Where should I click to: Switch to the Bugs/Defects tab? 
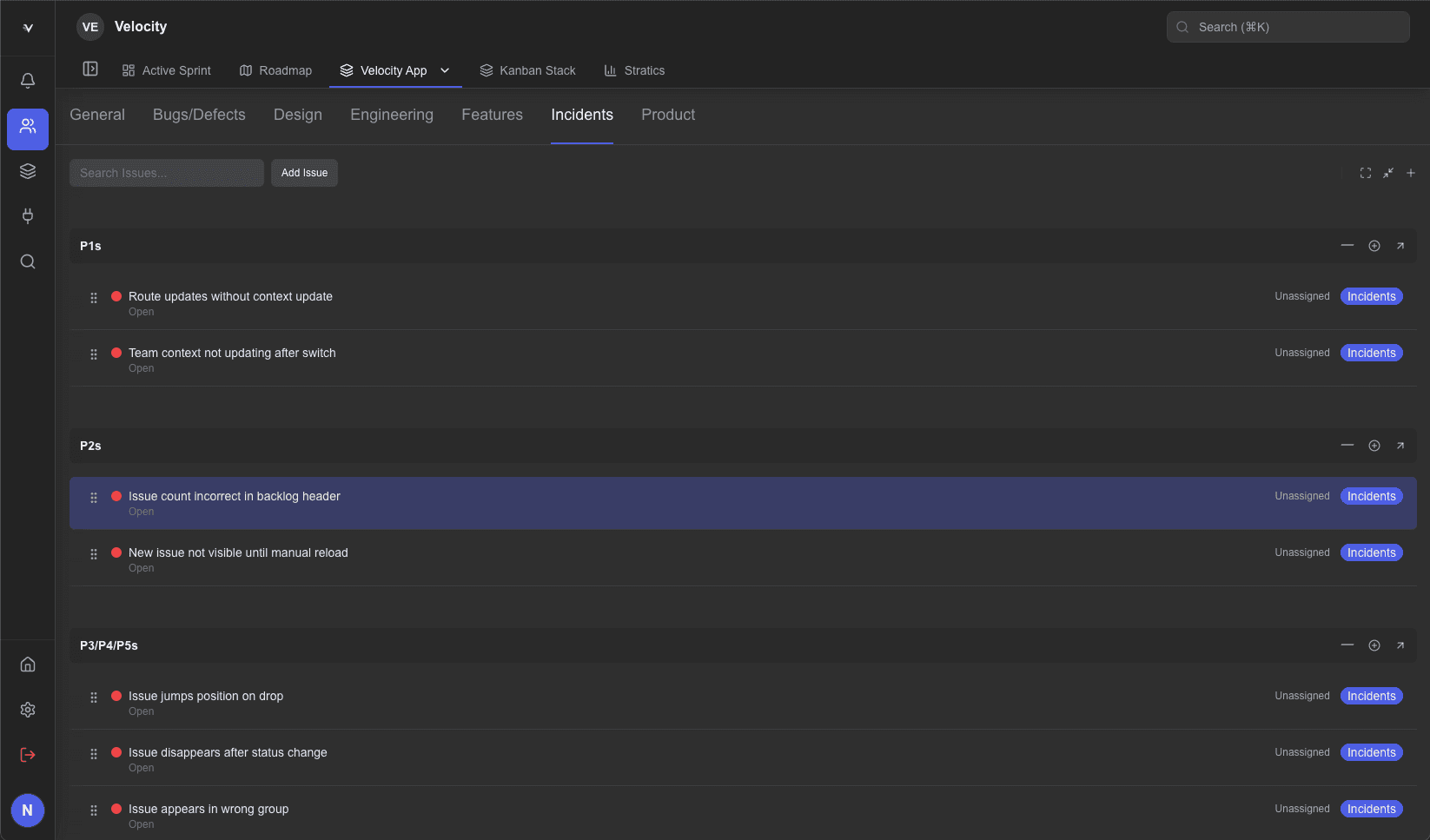pyautogui.click(x=199, y=115)
